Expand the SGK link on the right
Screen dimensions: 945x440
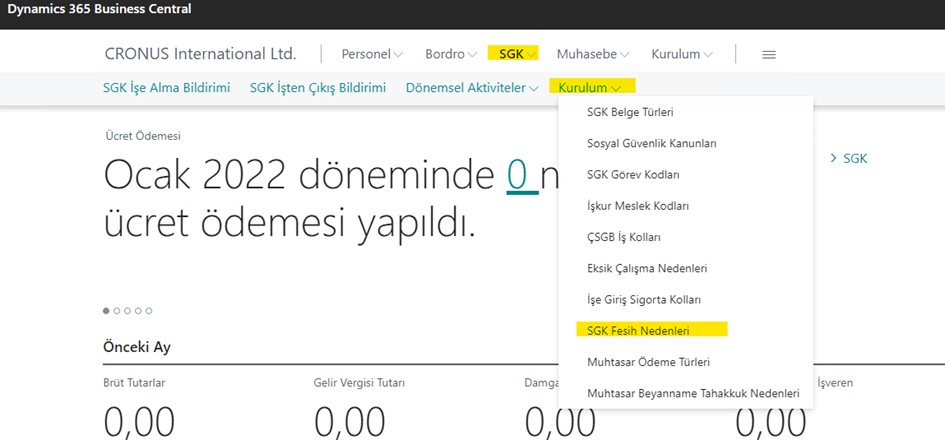(849, 159)
